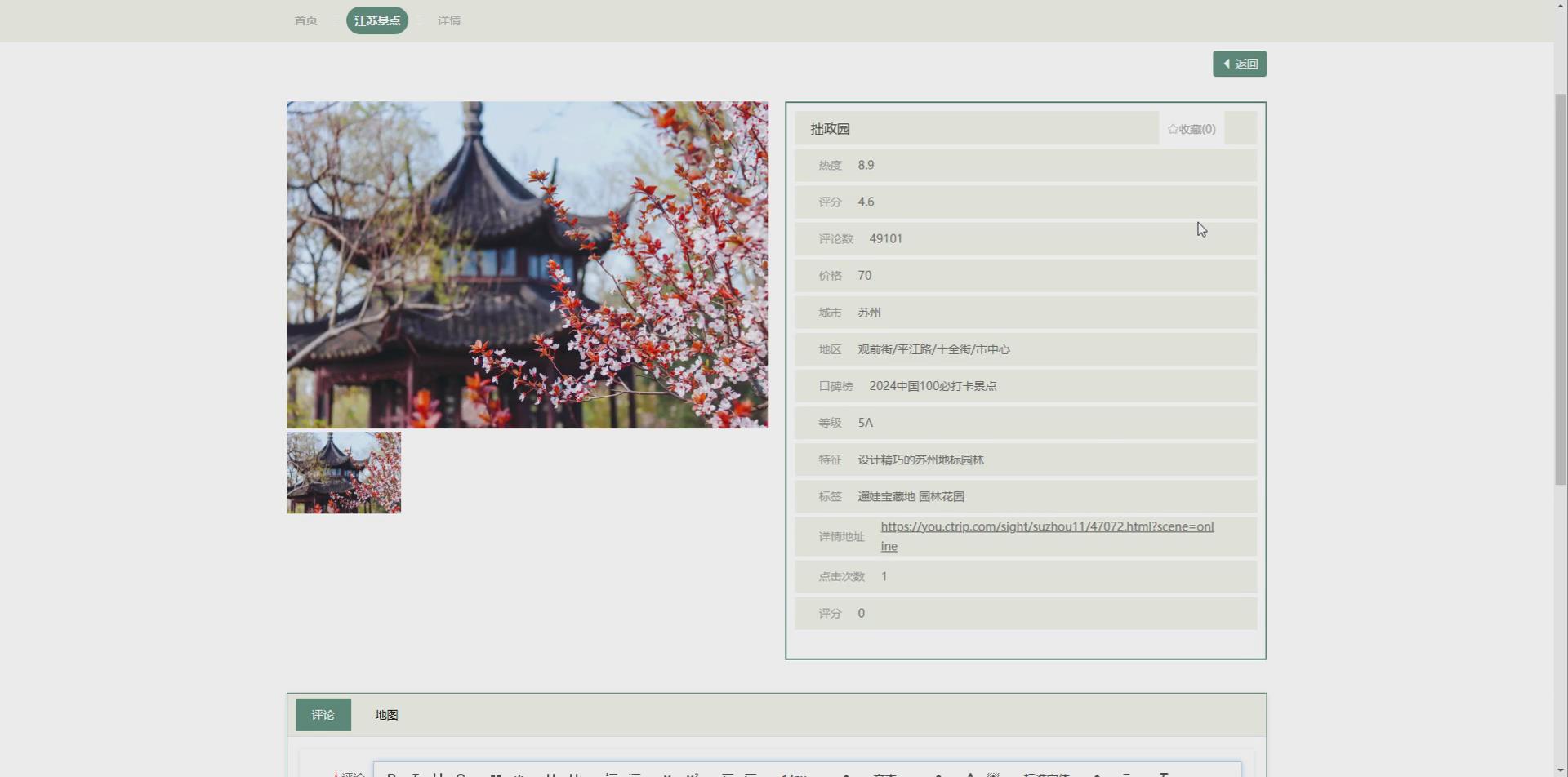Switch to the 地图 tab
Screen dimensions: 1568x777
point(386,715)
